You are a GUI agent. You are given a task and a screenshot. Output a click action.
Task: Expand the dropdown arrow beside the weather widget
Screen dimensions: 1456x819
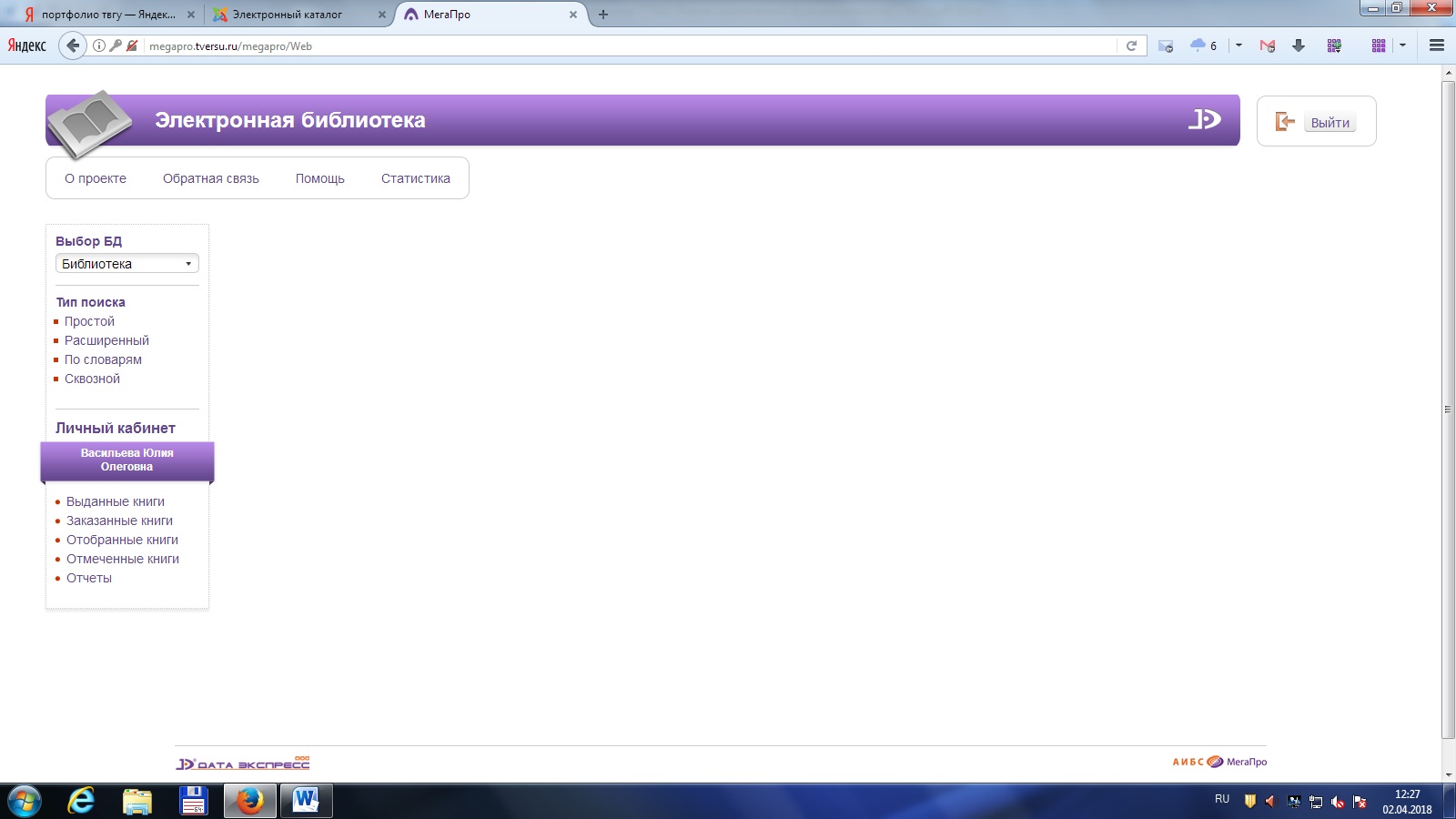1239,45
